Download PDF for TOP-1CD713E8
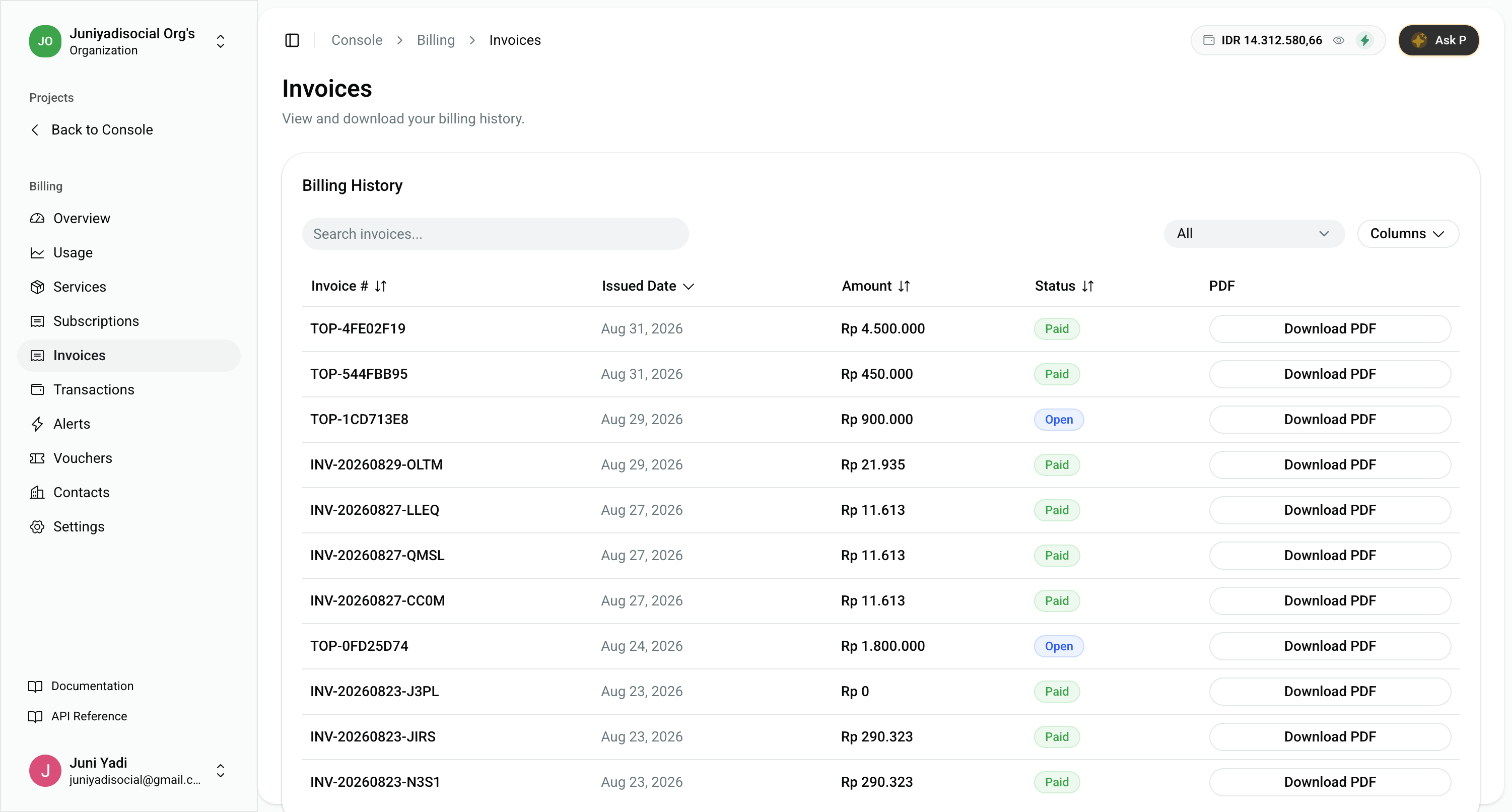Image resolution: width=1512 pixels, height=812 pixels. coord(1330,420)
